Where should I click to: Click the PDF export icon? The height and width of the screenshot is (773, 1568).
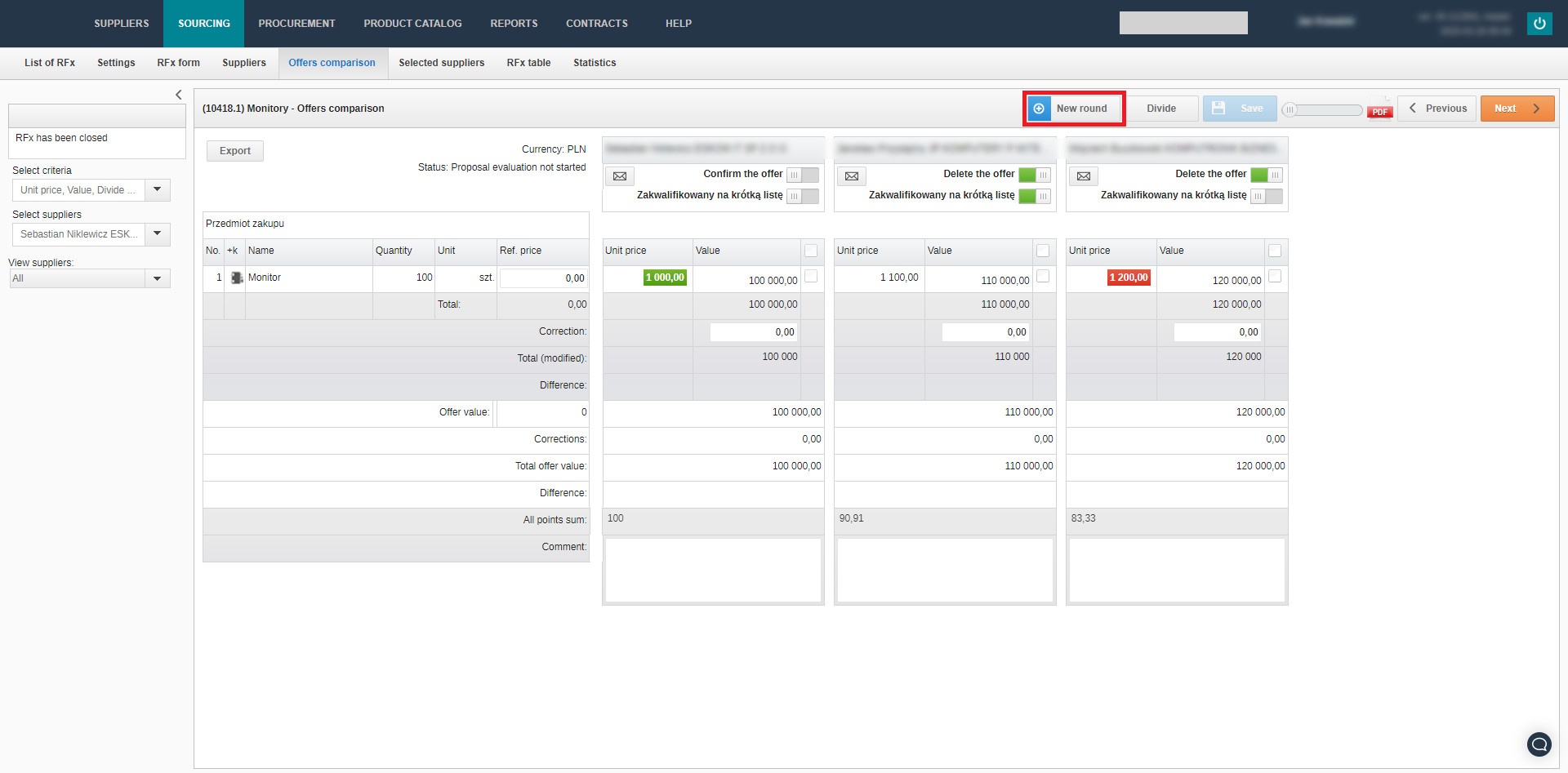pos(1379,110)
